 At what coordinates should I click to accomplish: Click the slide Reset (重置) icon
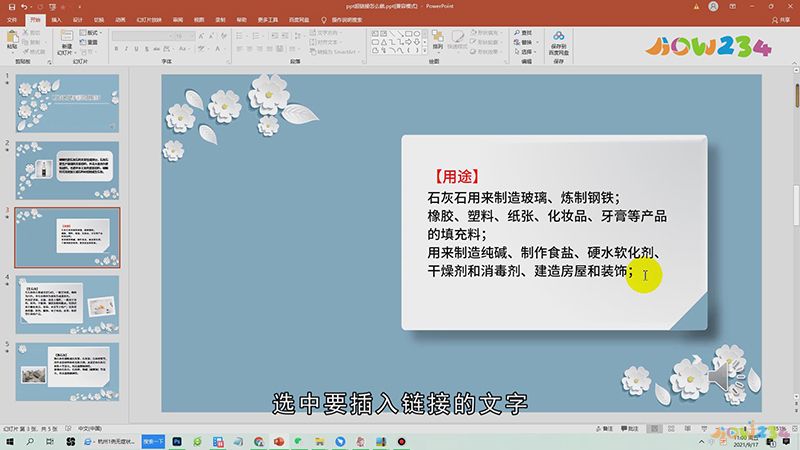[x=83, y=42]
